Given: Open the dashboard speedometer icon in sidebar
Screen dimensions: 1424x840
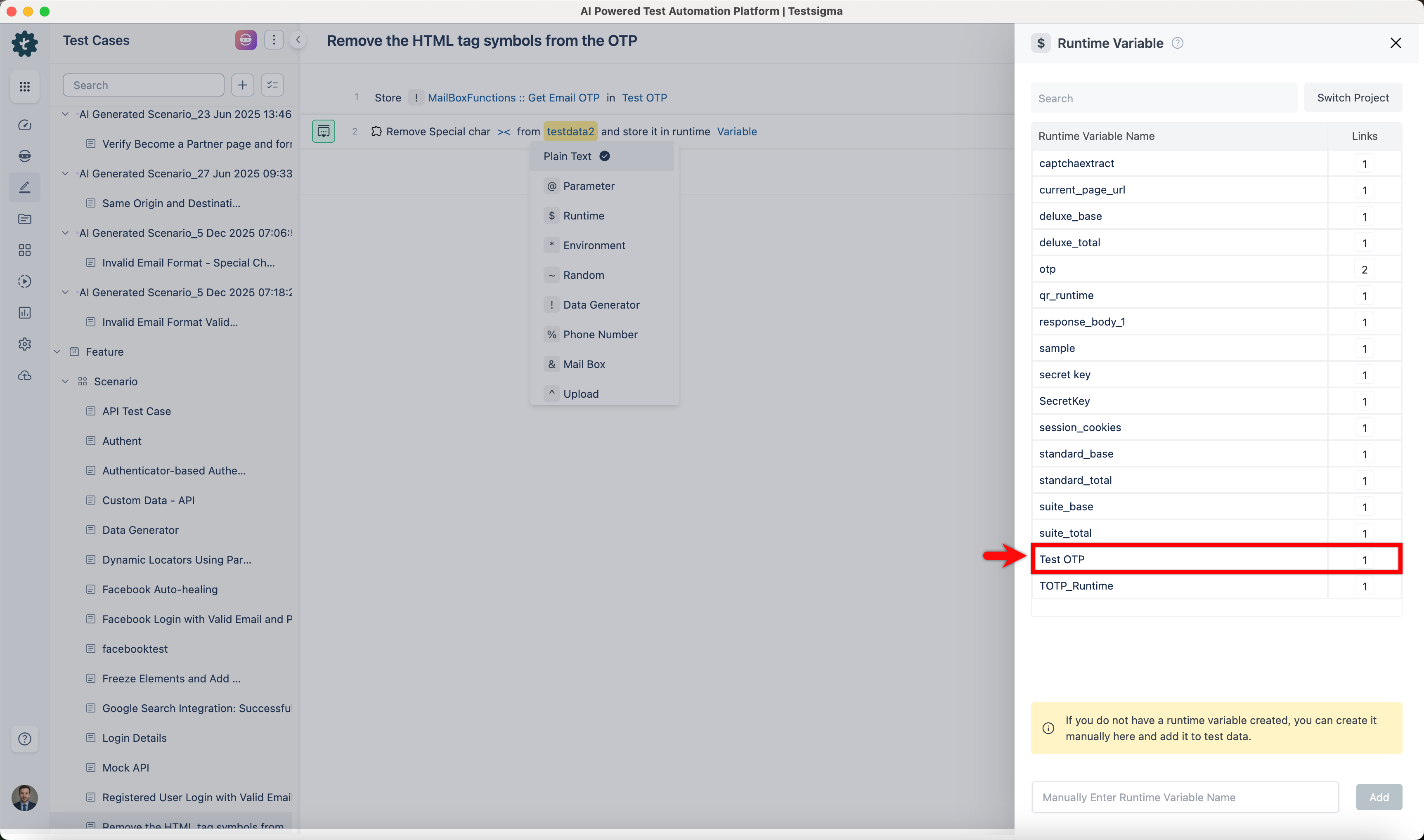Looking at the screenshot, I should point(24,125).
